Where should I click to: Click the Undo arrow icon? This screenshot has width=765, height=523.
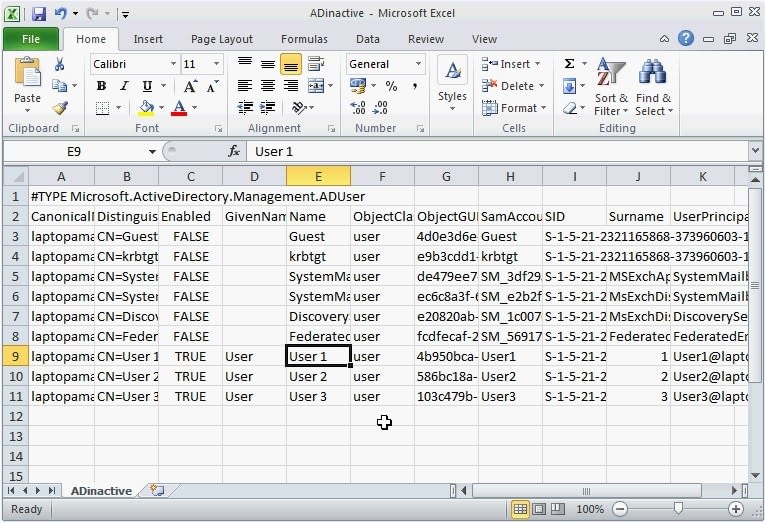60,13
